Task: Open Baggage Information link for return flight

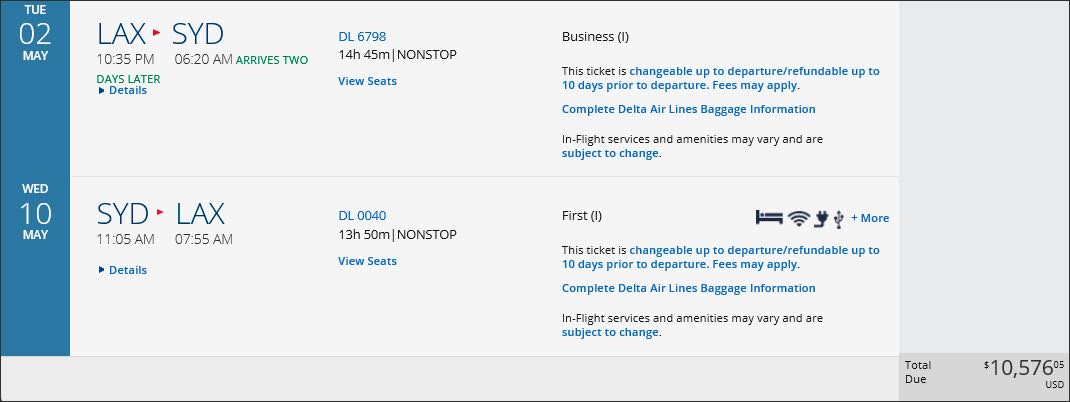Action: [x=689, y=288]
